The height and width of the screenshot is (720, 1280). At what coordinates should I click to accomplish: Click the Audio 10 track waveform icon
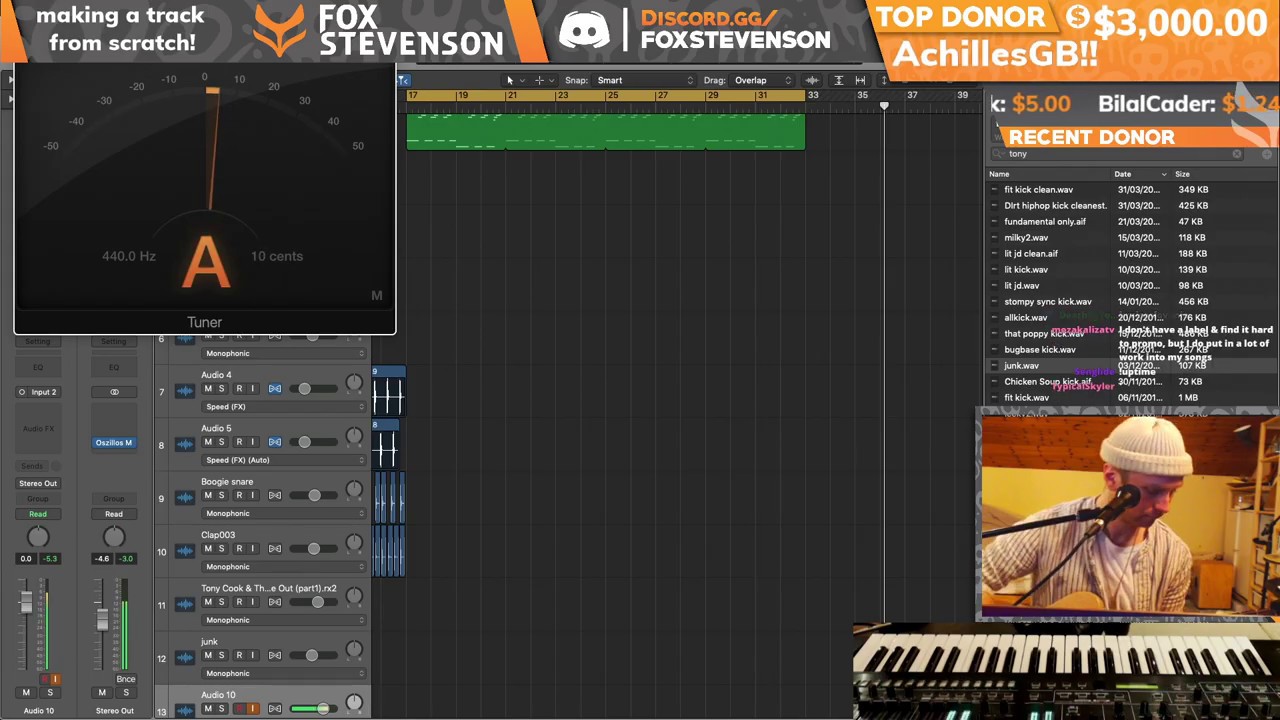coord(185,710)
